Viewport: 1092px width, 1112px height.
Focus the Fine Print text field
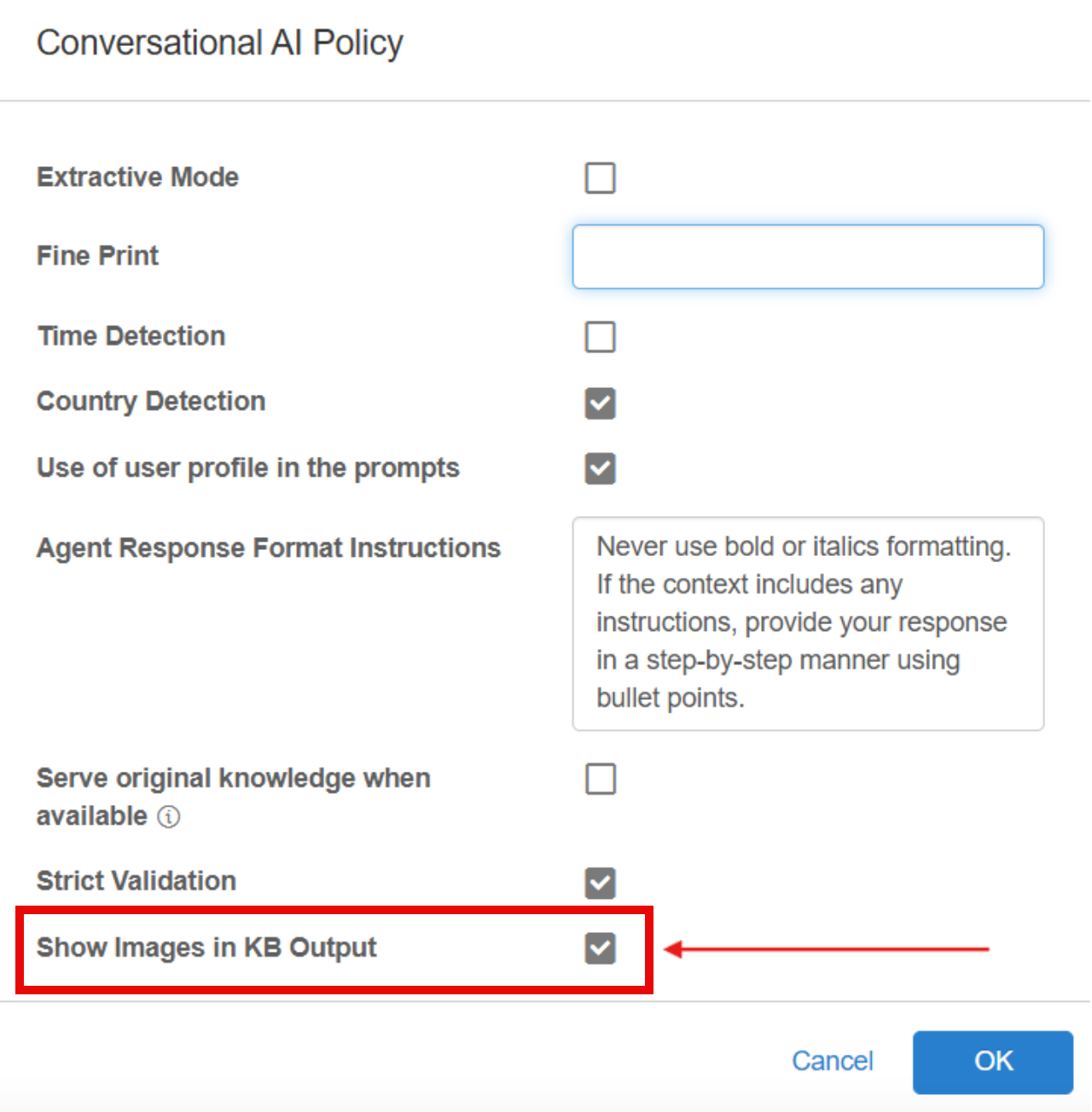click(808, 257)
